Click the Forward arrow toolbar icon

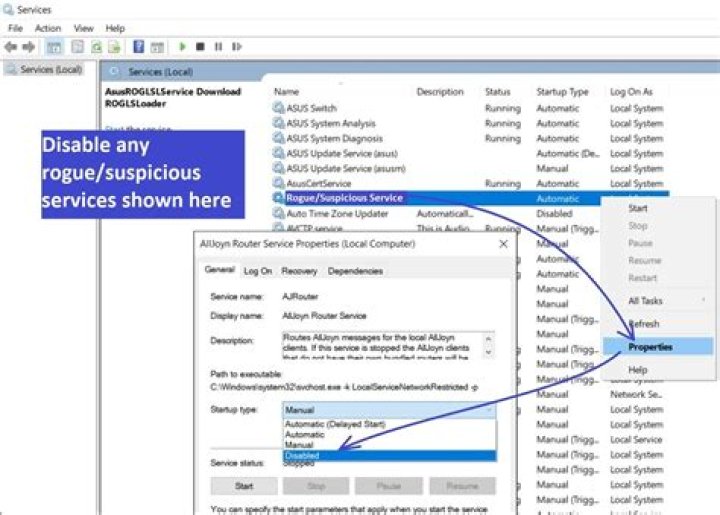28,47
